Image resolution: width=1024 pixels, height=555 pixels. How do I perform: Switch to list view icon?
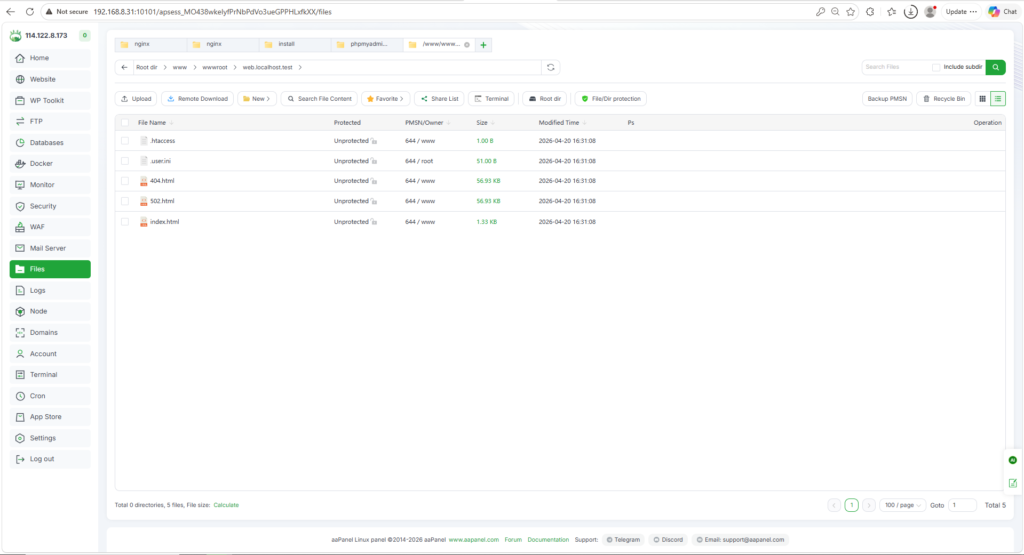998,99
